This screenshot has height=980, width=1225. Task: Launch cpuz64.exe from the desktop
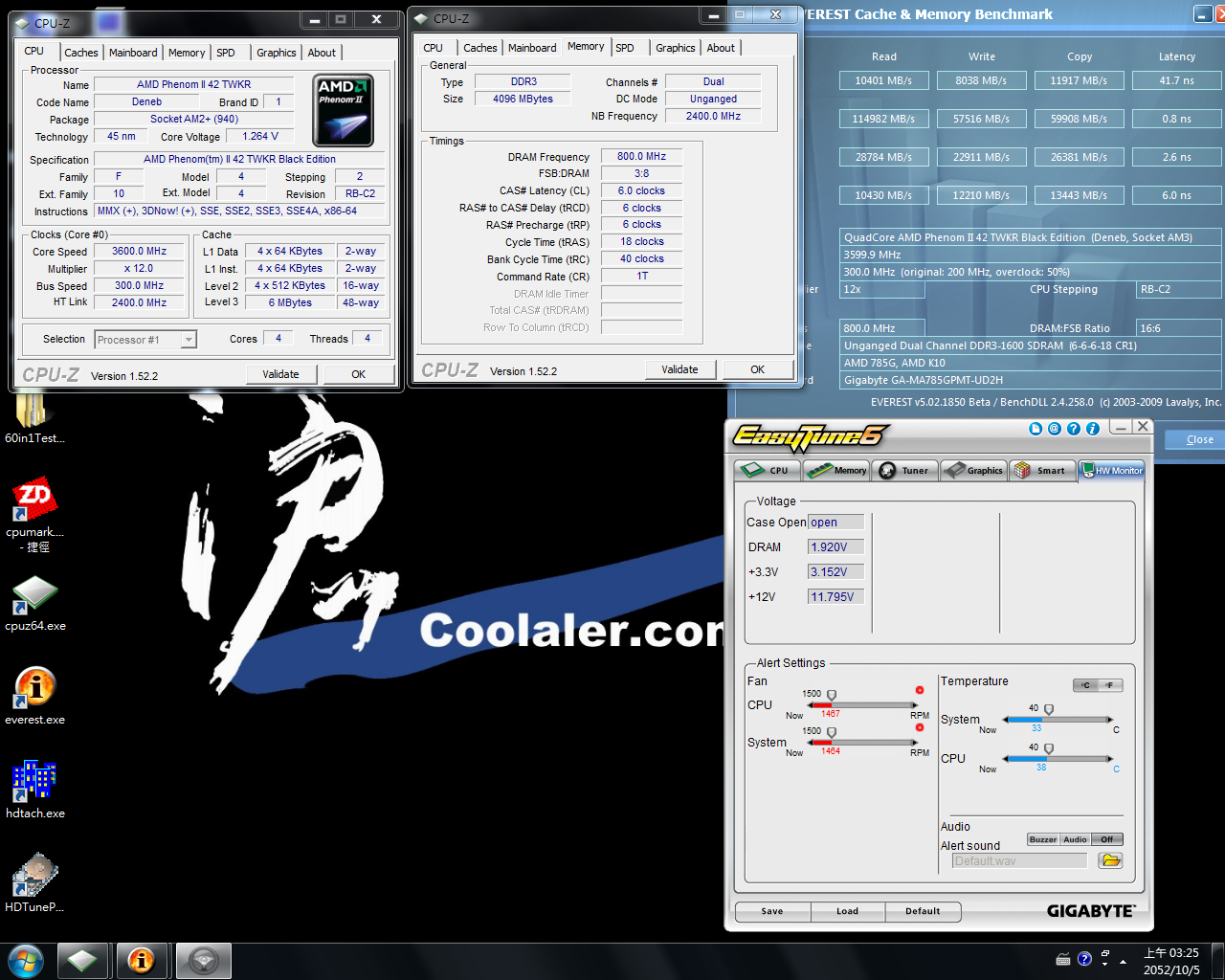[34, 603]
